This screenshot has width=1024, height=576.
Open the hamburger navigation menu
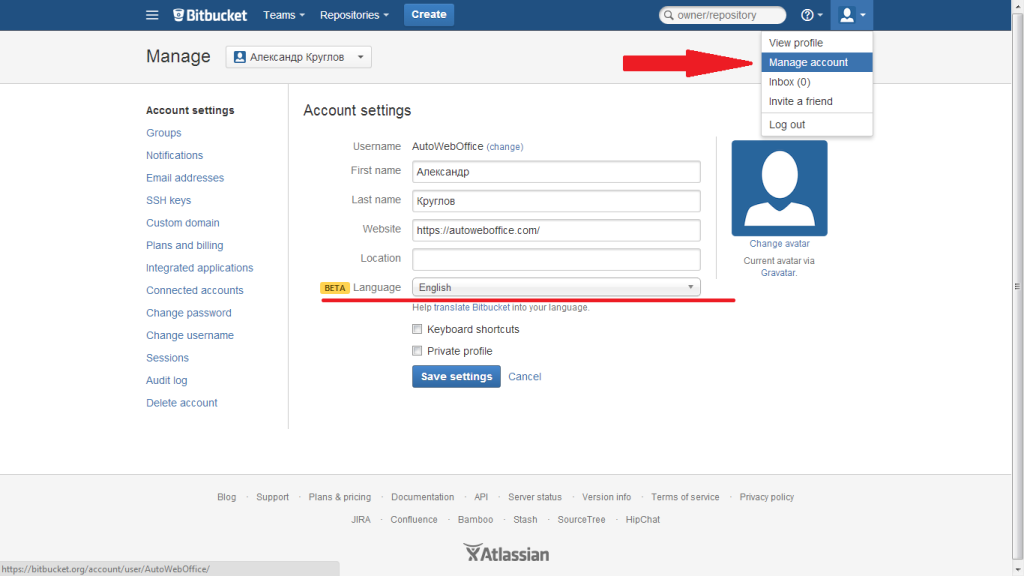click(x=152, y=14)
